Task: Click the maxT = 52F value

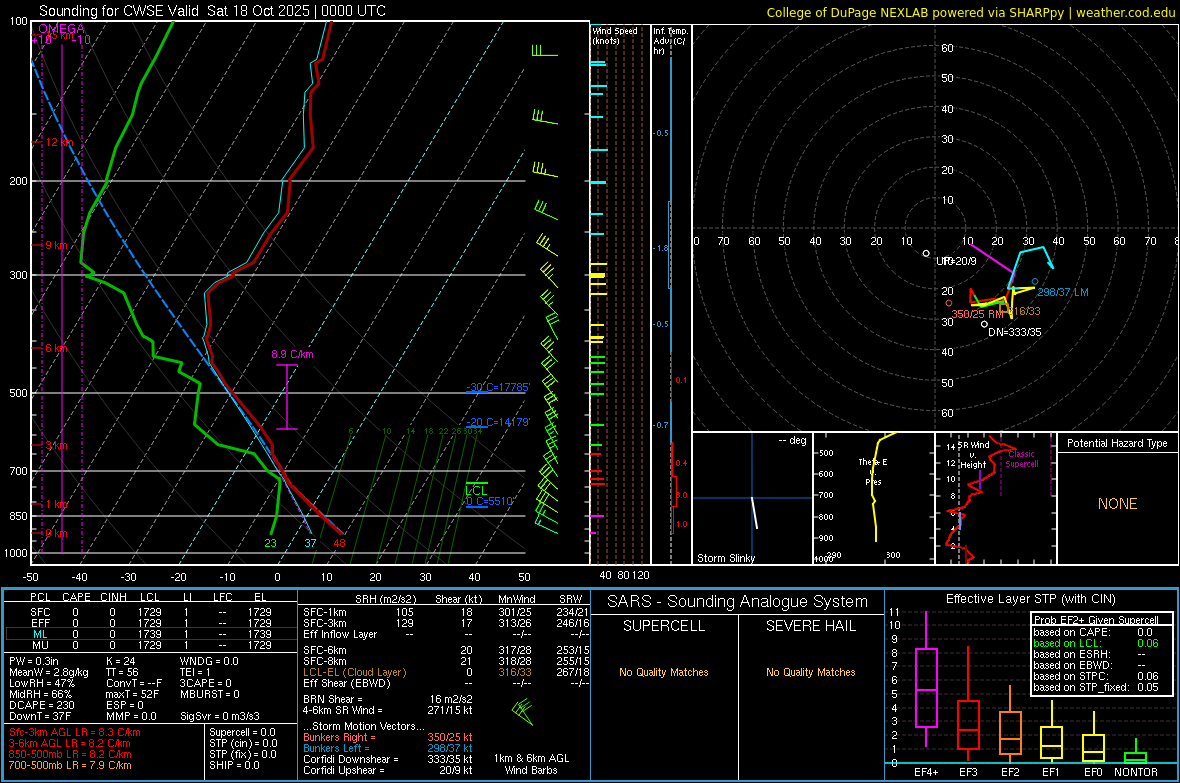Action: click(x=132, y=694)
